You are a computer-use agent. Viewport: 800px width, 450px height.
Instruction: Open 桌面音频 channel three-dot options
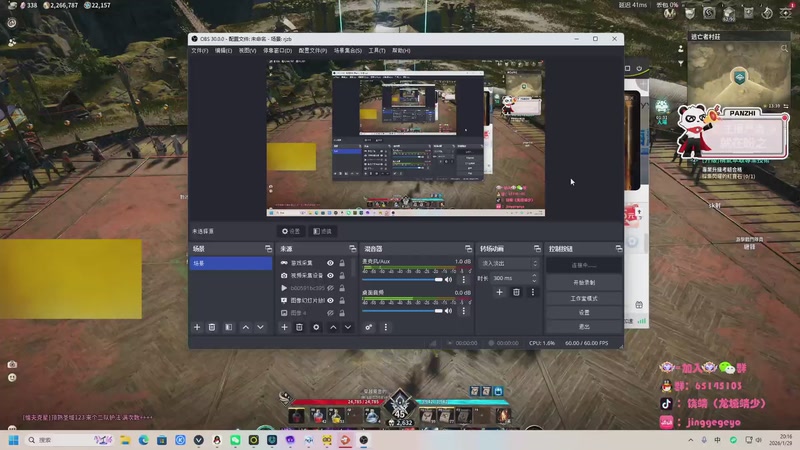click(x=463, y=311)
